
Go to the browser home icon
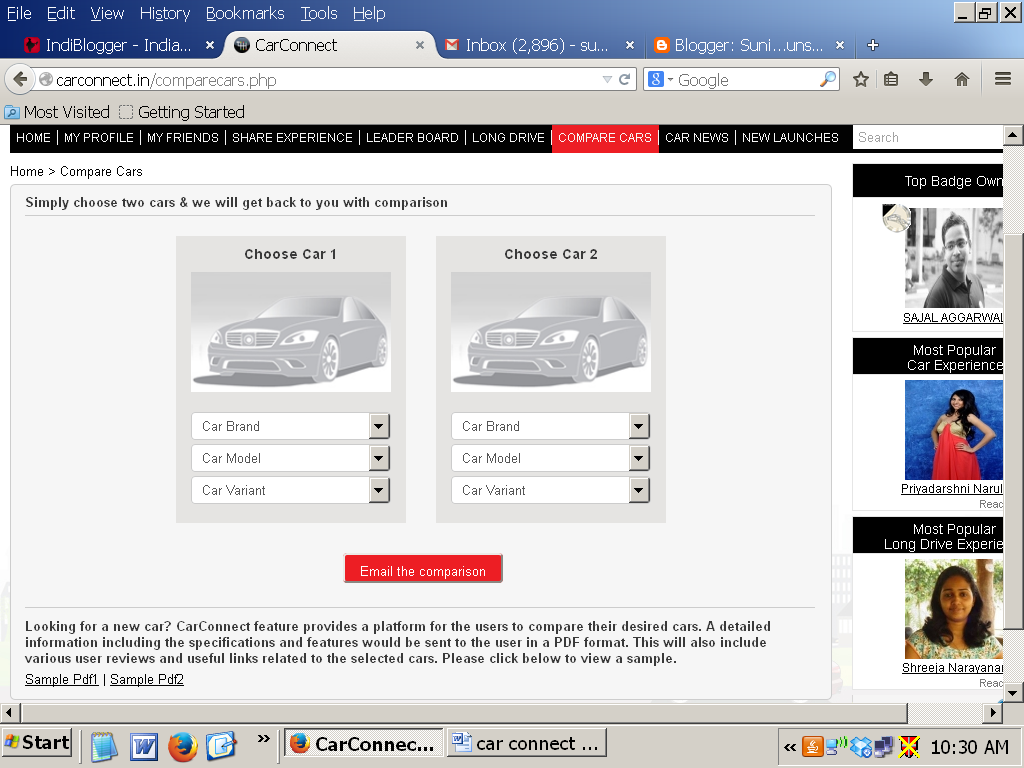point(961,80)
